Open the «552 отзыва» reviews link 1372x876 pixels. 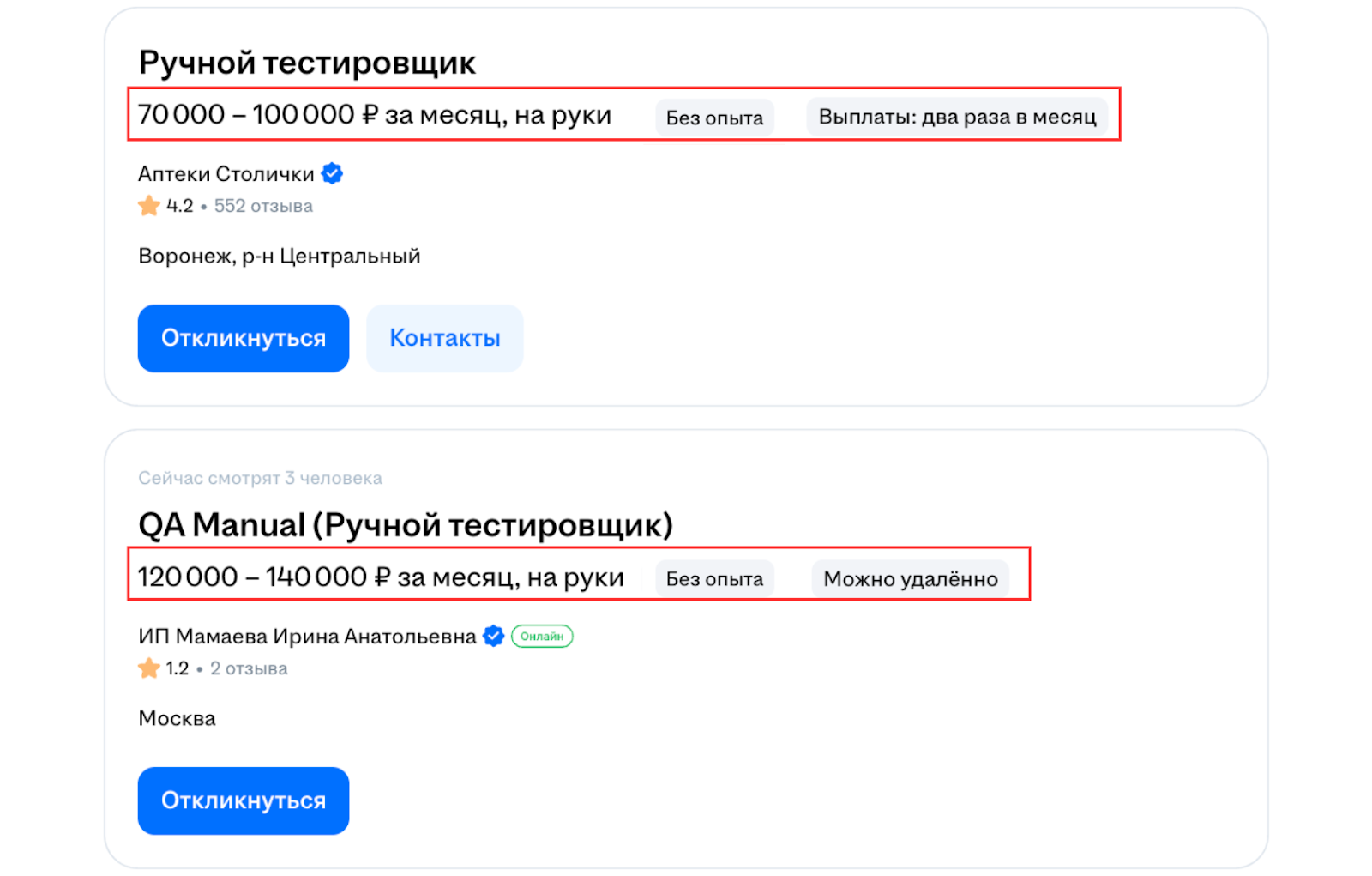(262, 206)
